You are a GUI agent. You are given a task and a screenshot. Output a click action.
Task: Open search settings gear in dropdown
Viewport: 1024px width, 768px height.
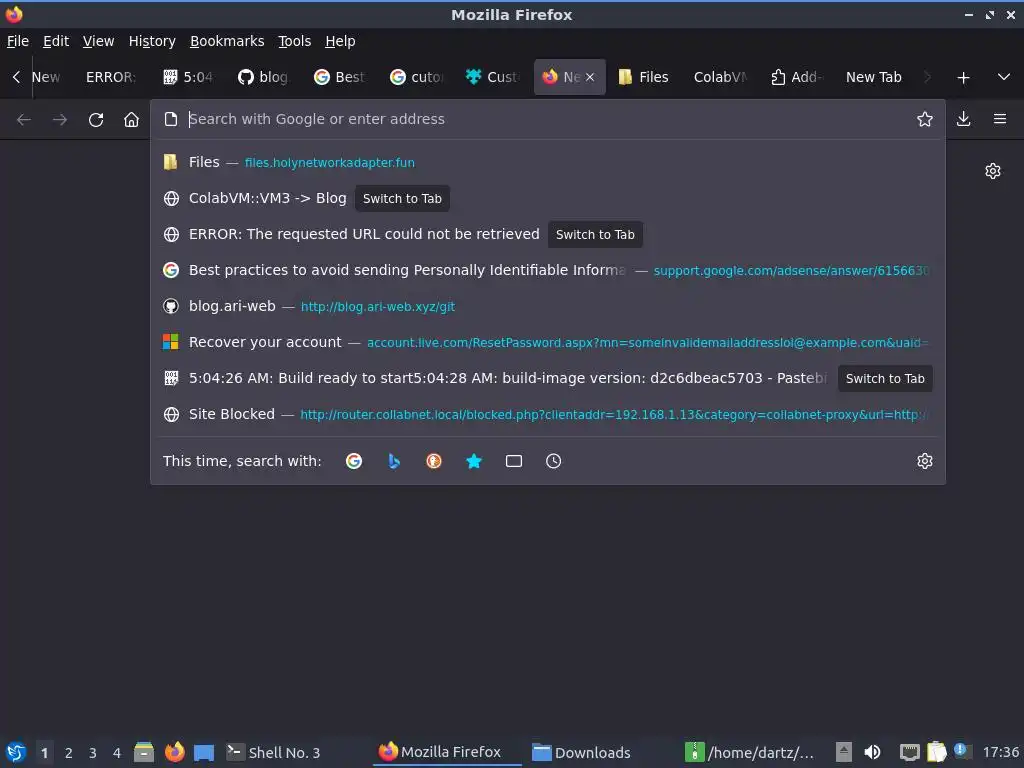[925, 461]
